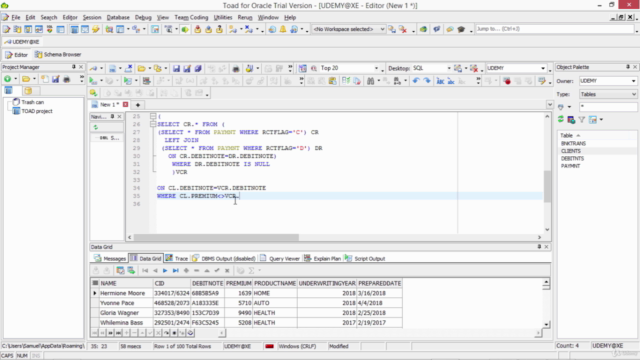Open the Type Tables dropdown
This screenshot has width=640, height=360.
(633, 94)
